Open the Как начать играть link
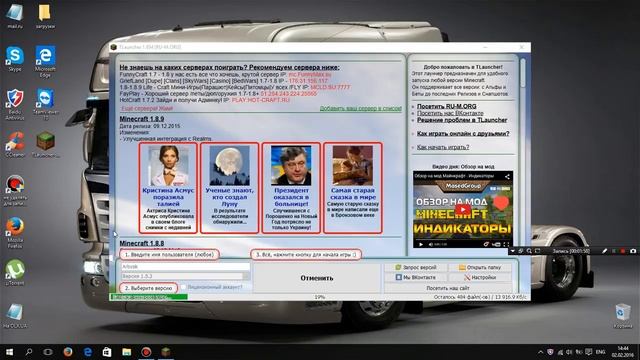 pos(443,147)
